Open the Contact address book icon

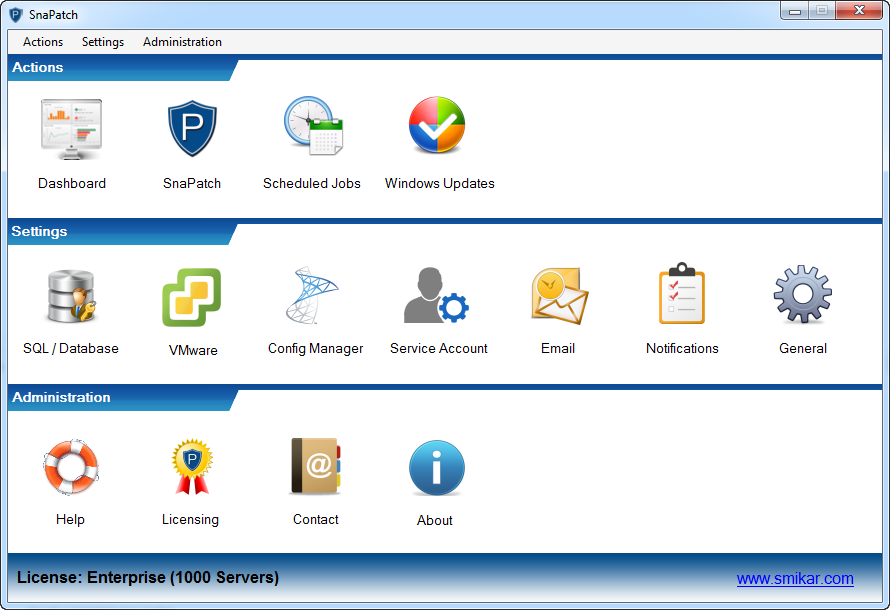[x=316, y=465]
